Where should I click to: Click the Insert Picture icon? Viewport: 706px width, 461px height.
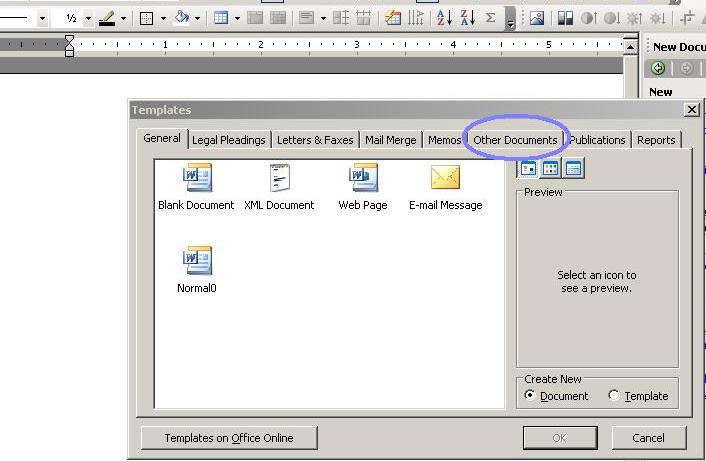[537, 18]
